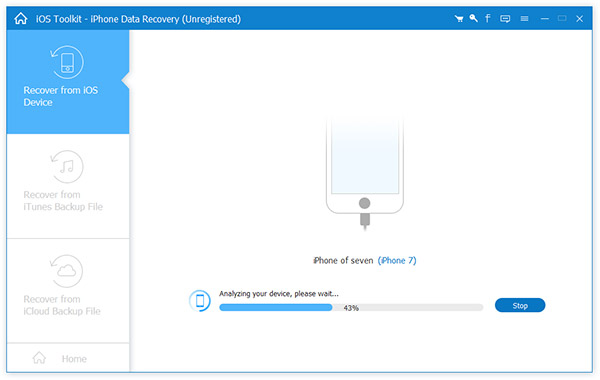Click the (iPhone 7) model label
The image size is (600, 380).
coord(397,260)
